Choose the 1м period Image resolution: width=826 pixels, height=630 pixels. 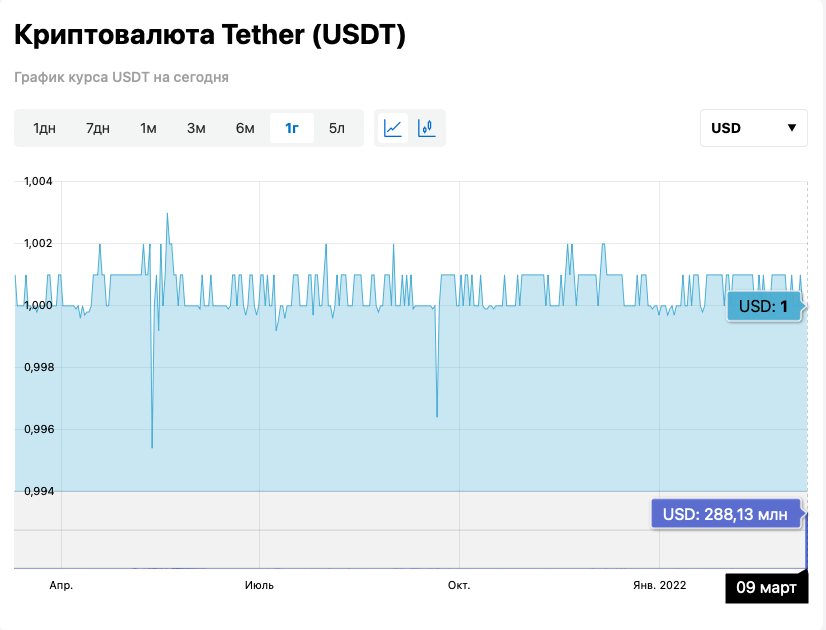pos(148,128)
